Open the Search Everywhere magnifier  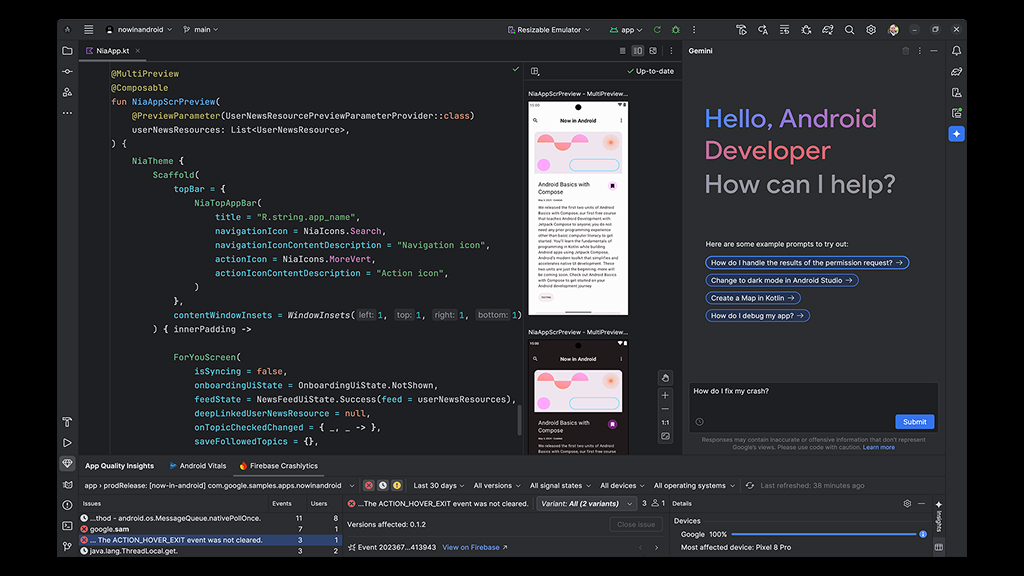coord(850,29)
